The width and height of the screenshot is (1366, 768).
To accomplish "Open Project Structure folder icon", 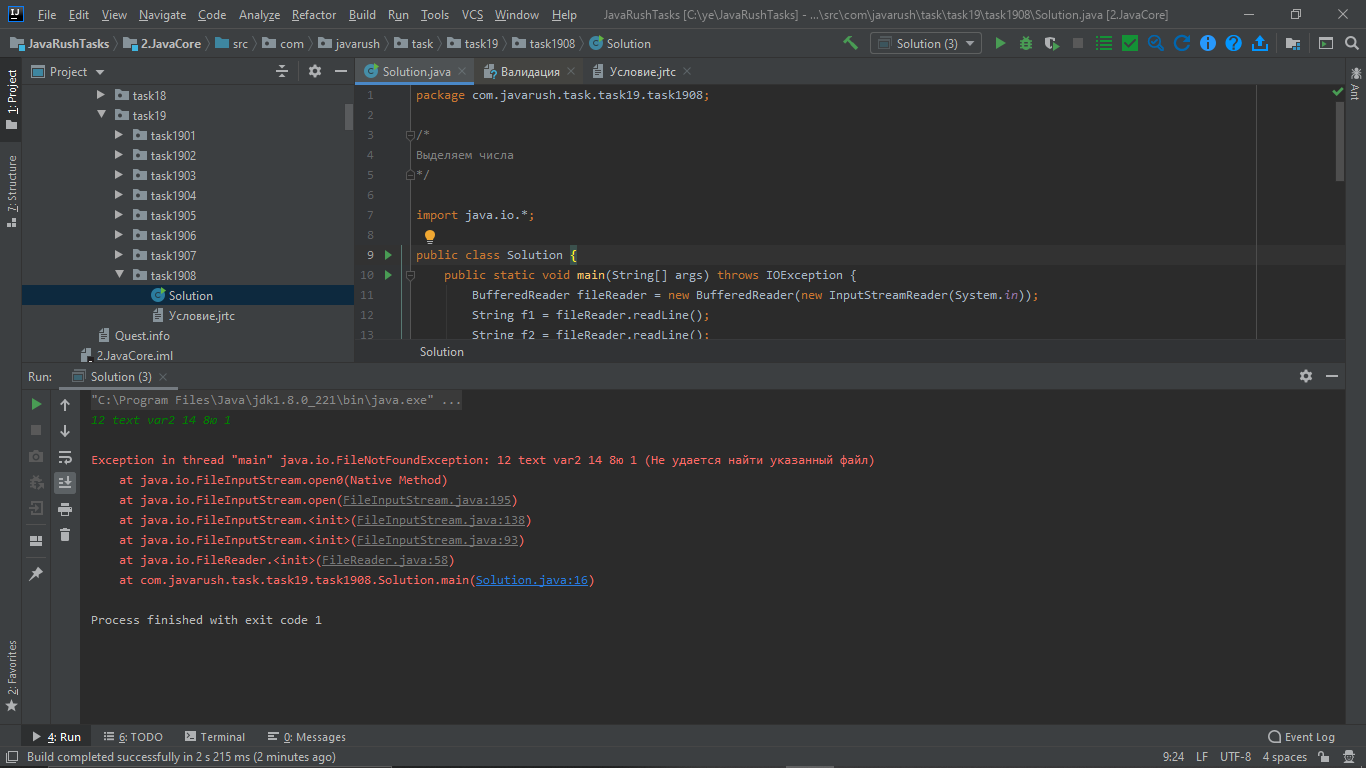I will click(1293, 43).
